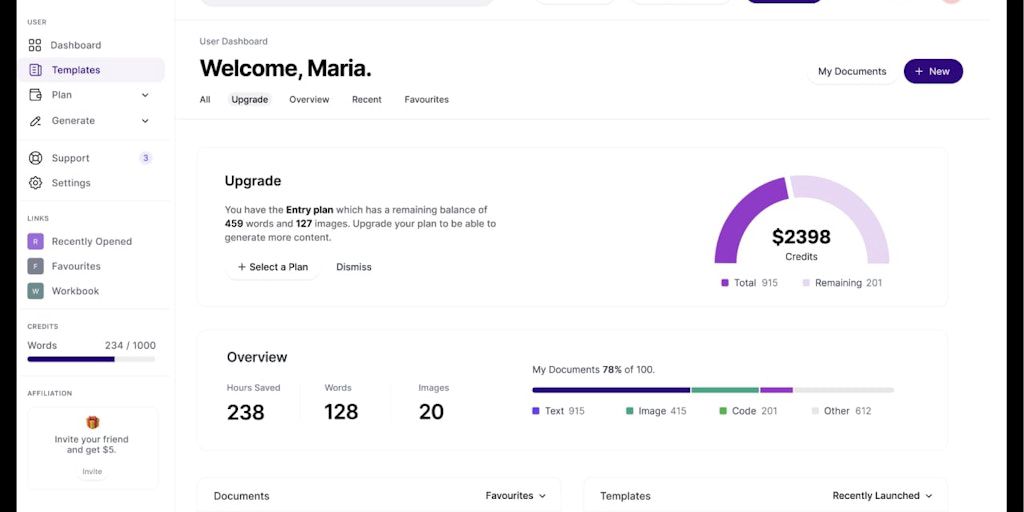
Task: Dismiss the upgrade notice
Action: tap(354, 267)
